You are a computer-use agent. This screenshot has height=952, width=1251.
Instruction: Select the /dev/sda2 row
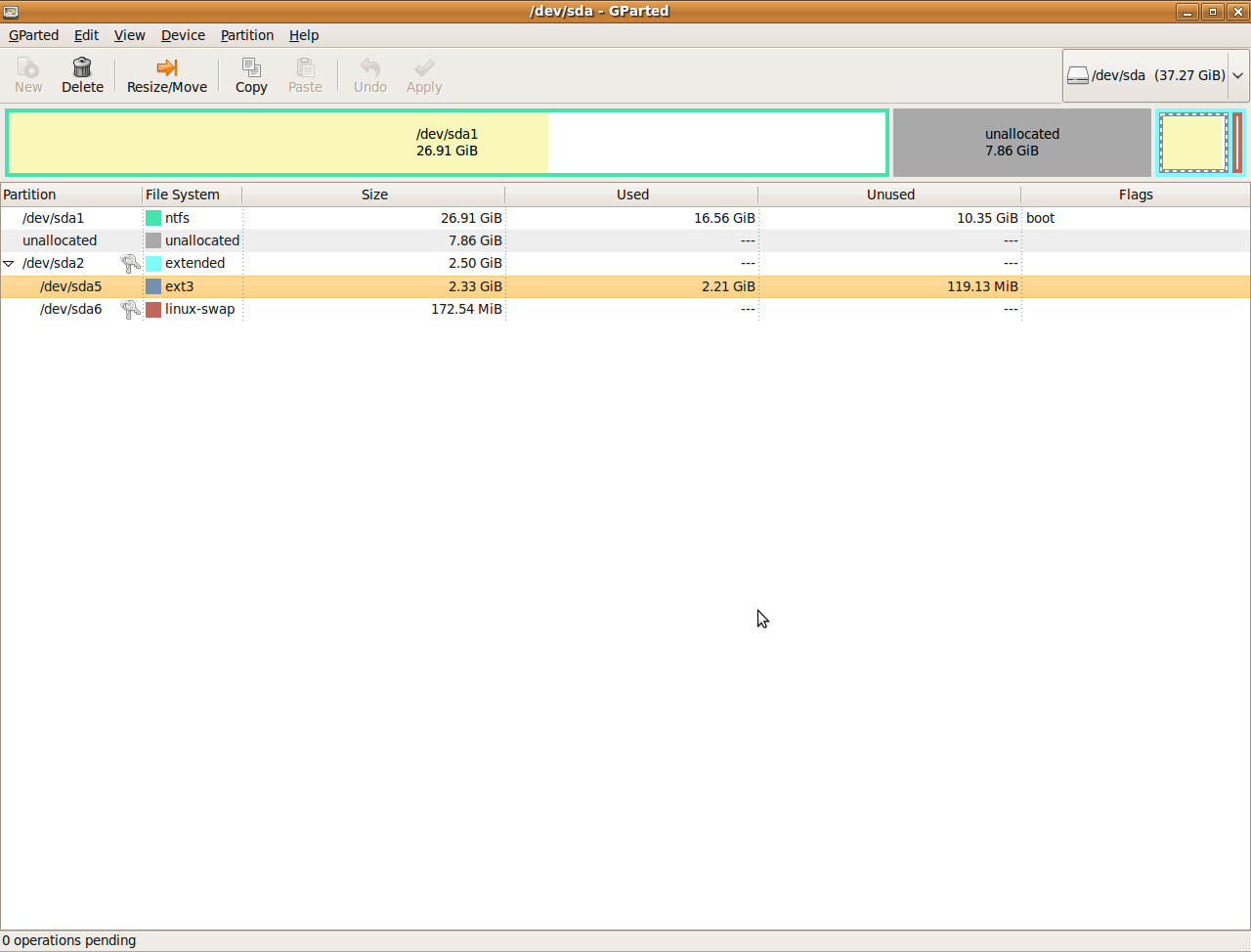625,263
